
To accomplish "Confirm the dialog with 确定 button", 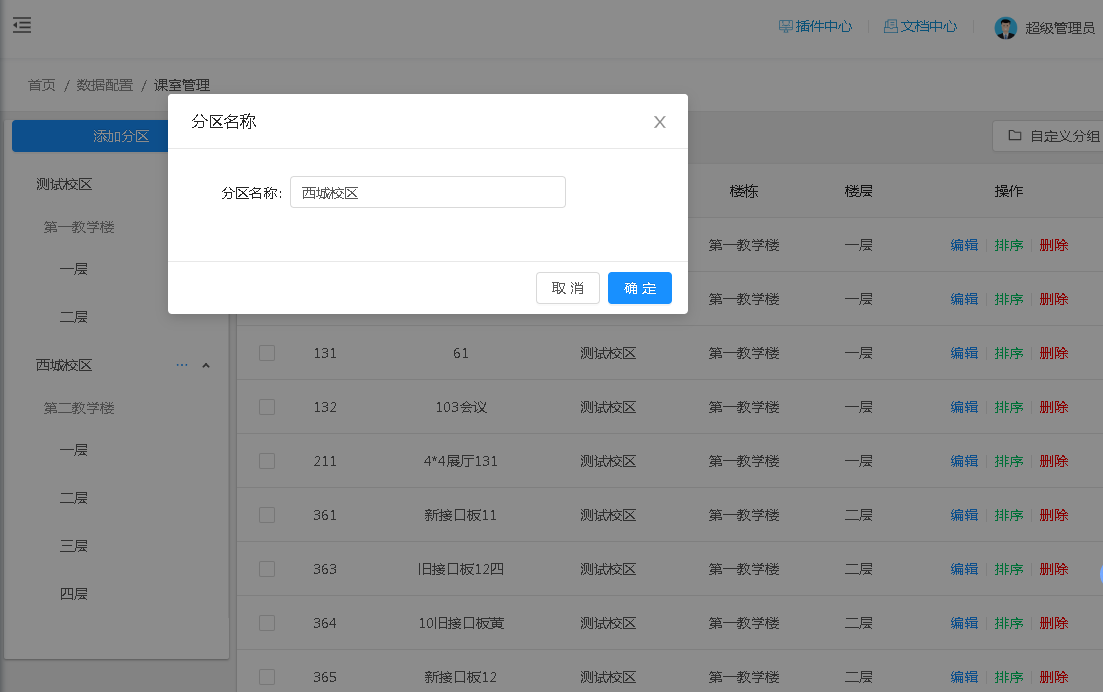I will point(639,288).
